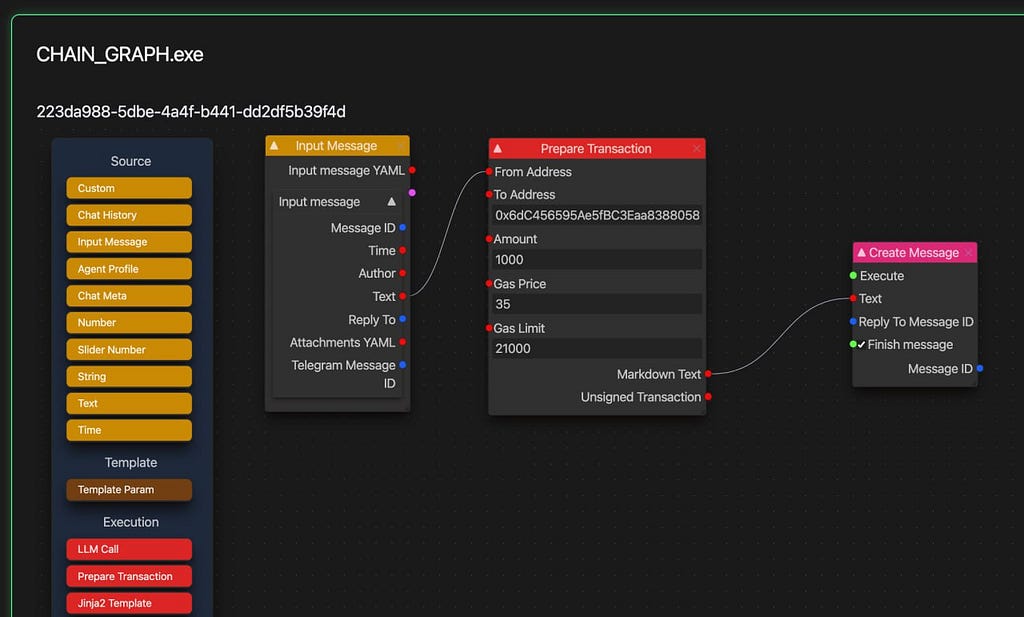1024x617 pixels.
Task: Select the green Execute input port
Action: coord(853,276)
